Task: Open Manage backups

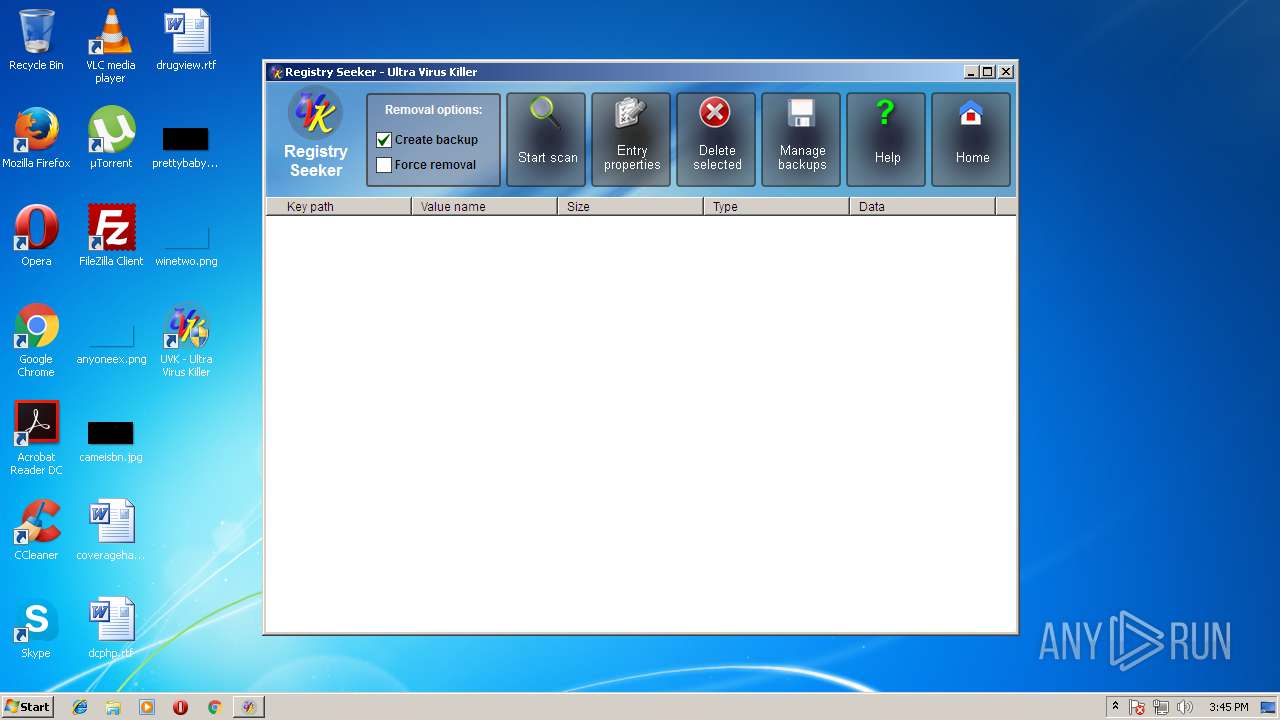Action: (801, 140)
